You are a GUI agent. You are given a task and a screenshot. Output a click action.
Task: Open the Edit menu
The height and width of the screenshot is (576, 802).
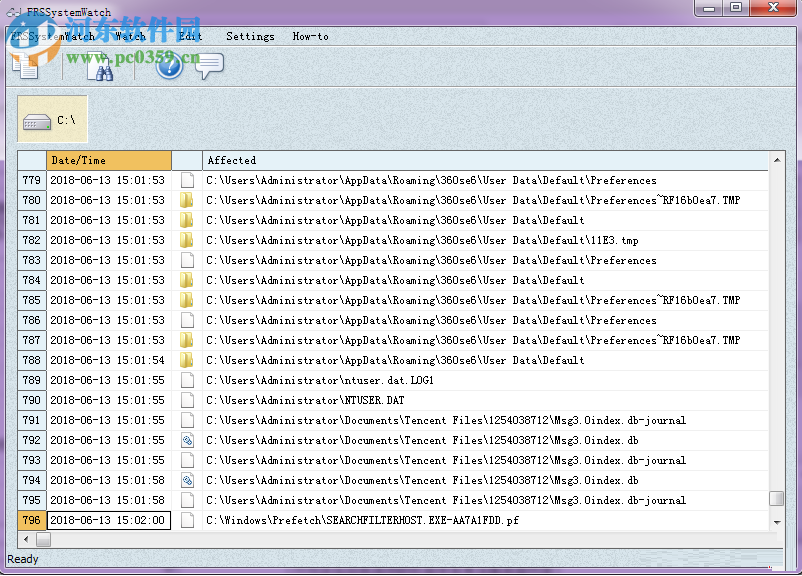[190, 36]
